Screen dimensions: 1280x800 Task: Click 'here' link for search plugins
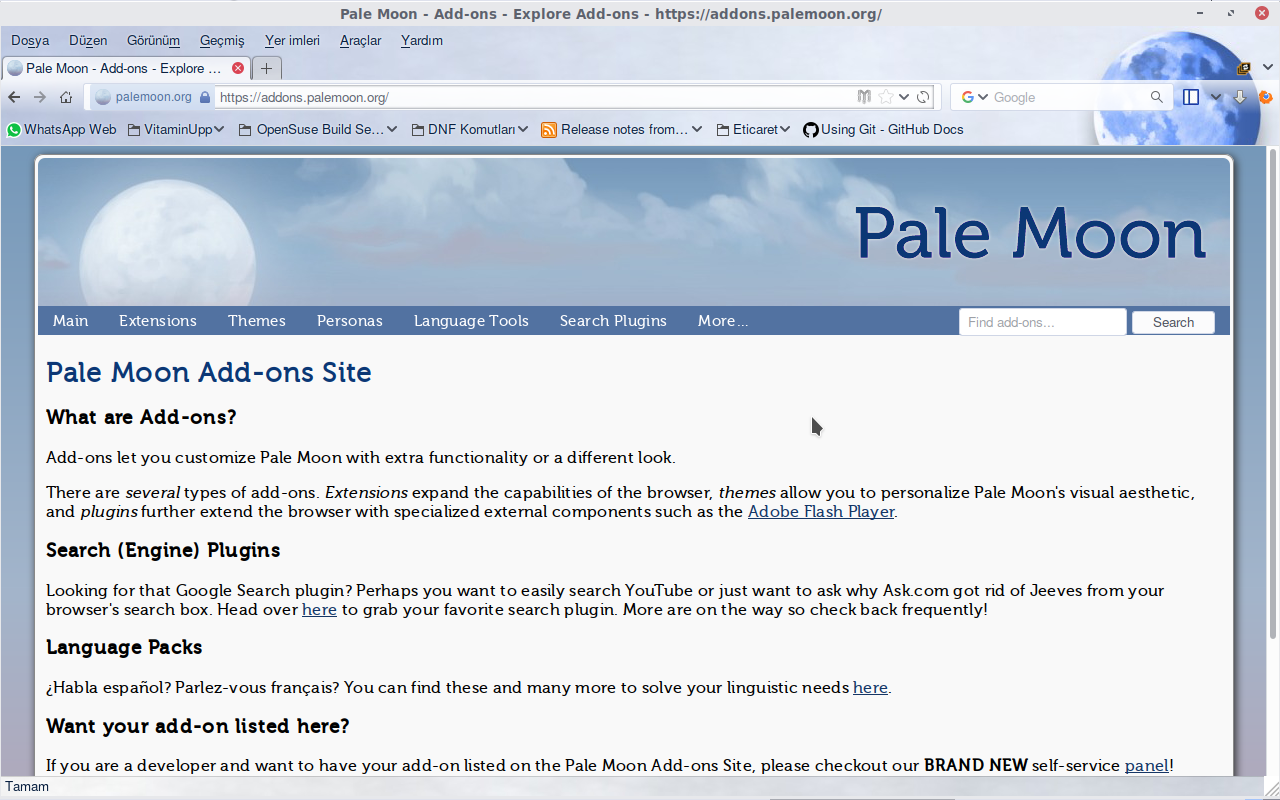(x=319, y=610)
